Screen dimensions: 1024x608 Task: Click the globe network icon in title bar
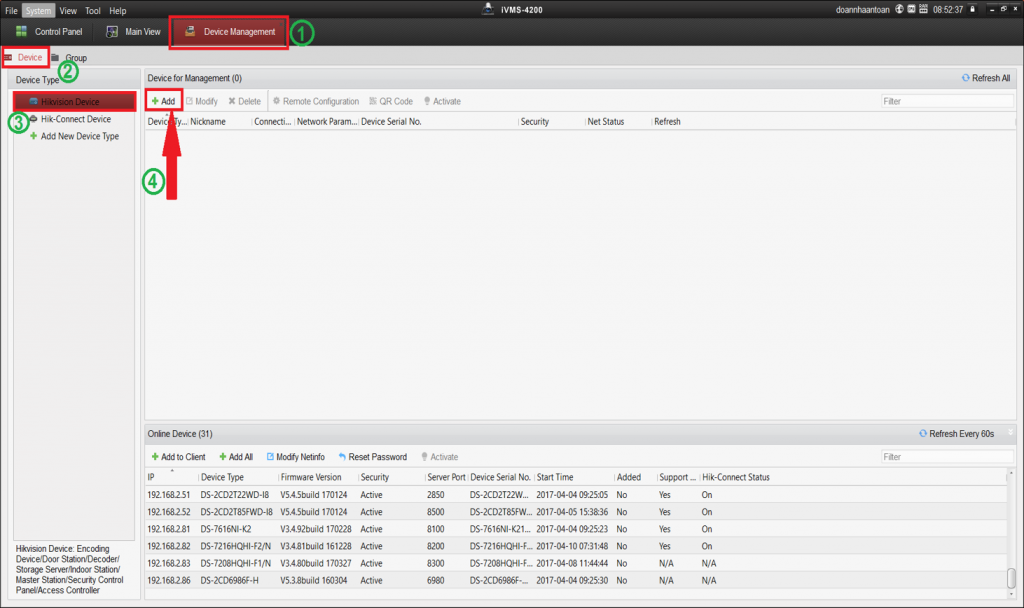900,10
